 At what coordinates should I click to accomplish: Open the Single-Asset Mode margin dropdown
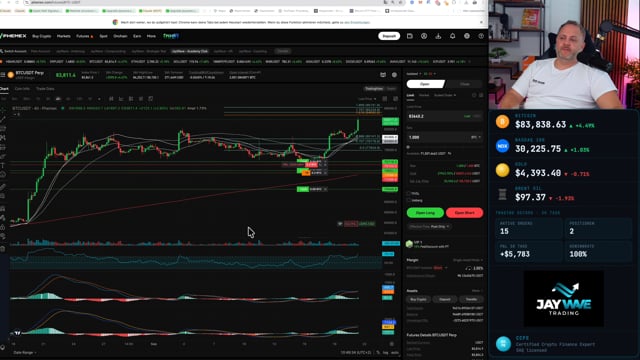pos(468,260)
